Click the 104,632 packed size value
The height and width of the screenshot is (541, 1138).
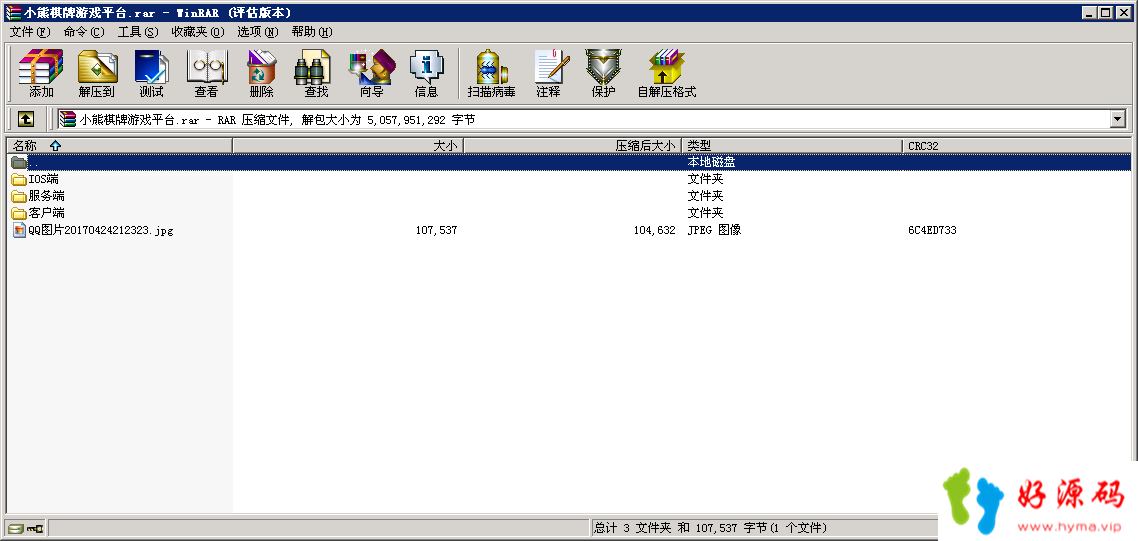[655, 230]
